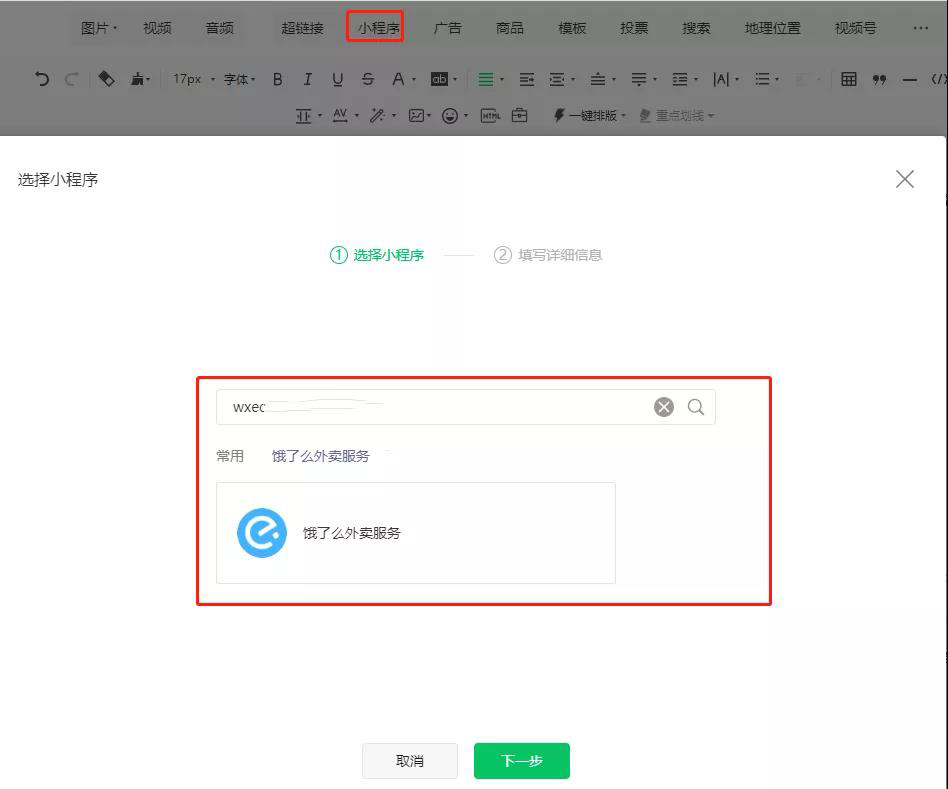Open the 字体 font family dropdown
948x789 pixels.
[239, 79]
